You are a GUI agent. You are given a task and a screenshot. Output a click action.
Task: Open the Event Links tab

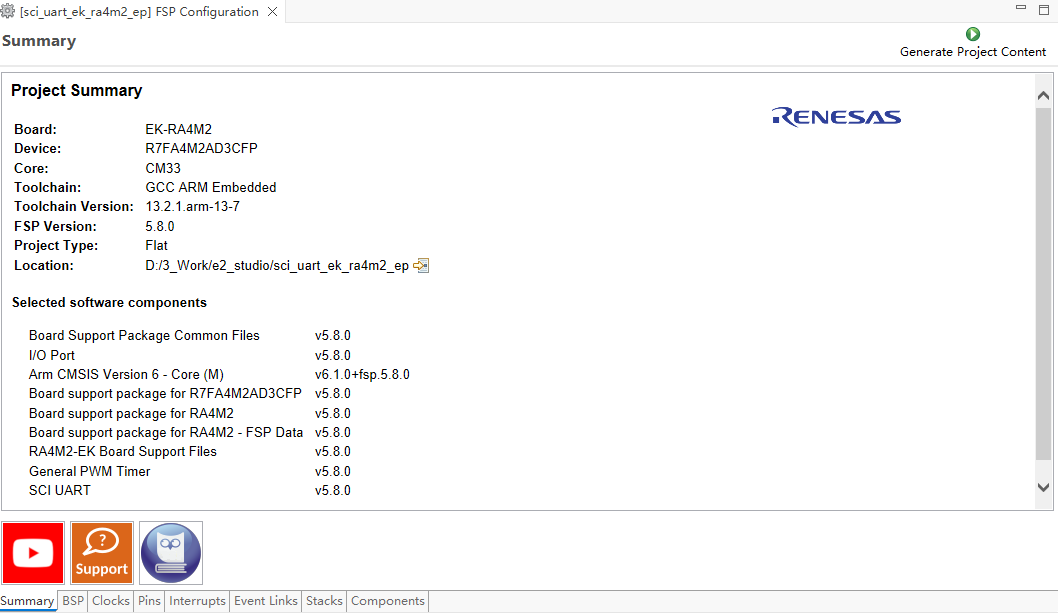[266, 601]
